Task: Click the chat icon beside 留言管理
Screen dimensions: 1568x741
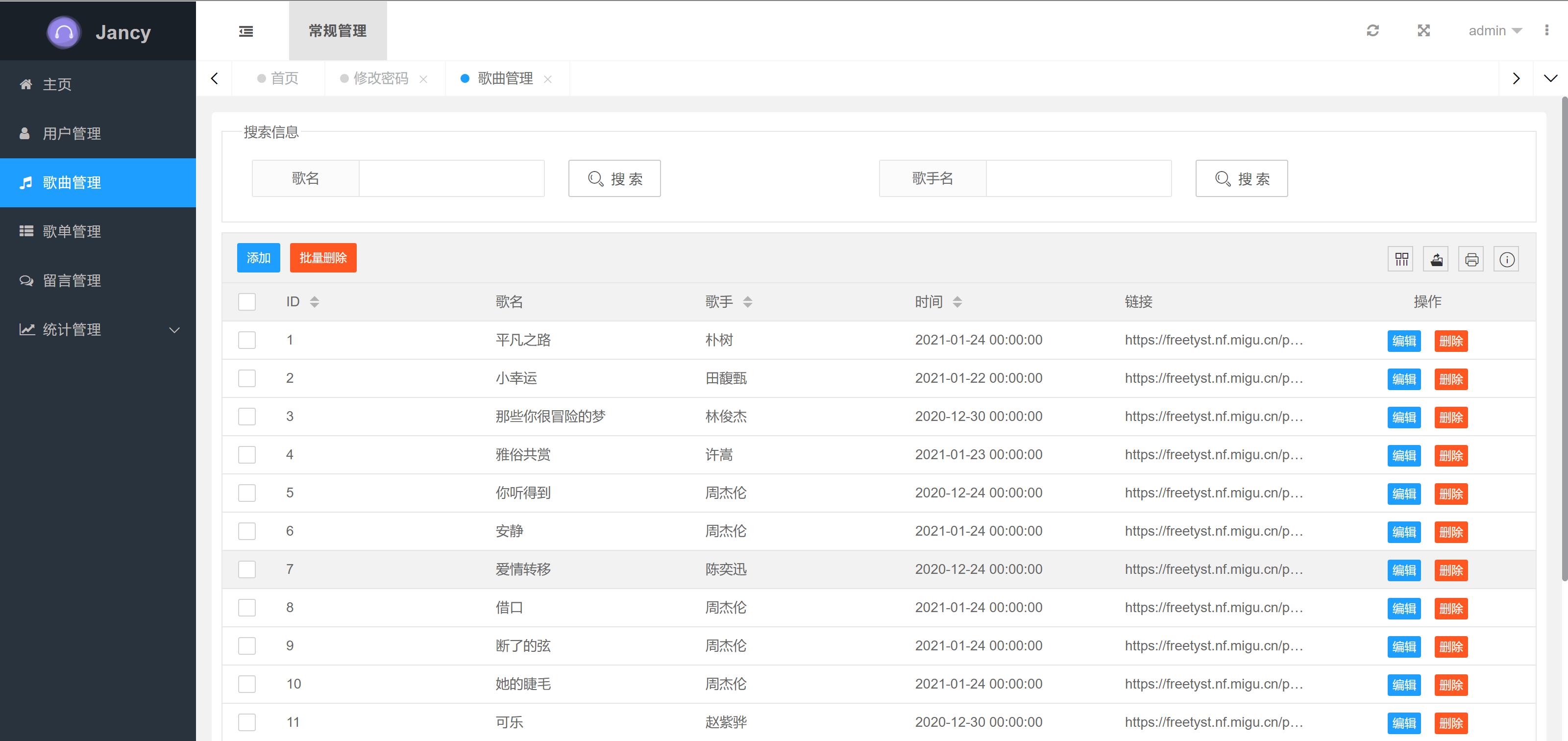Action: tap(26, 281)
